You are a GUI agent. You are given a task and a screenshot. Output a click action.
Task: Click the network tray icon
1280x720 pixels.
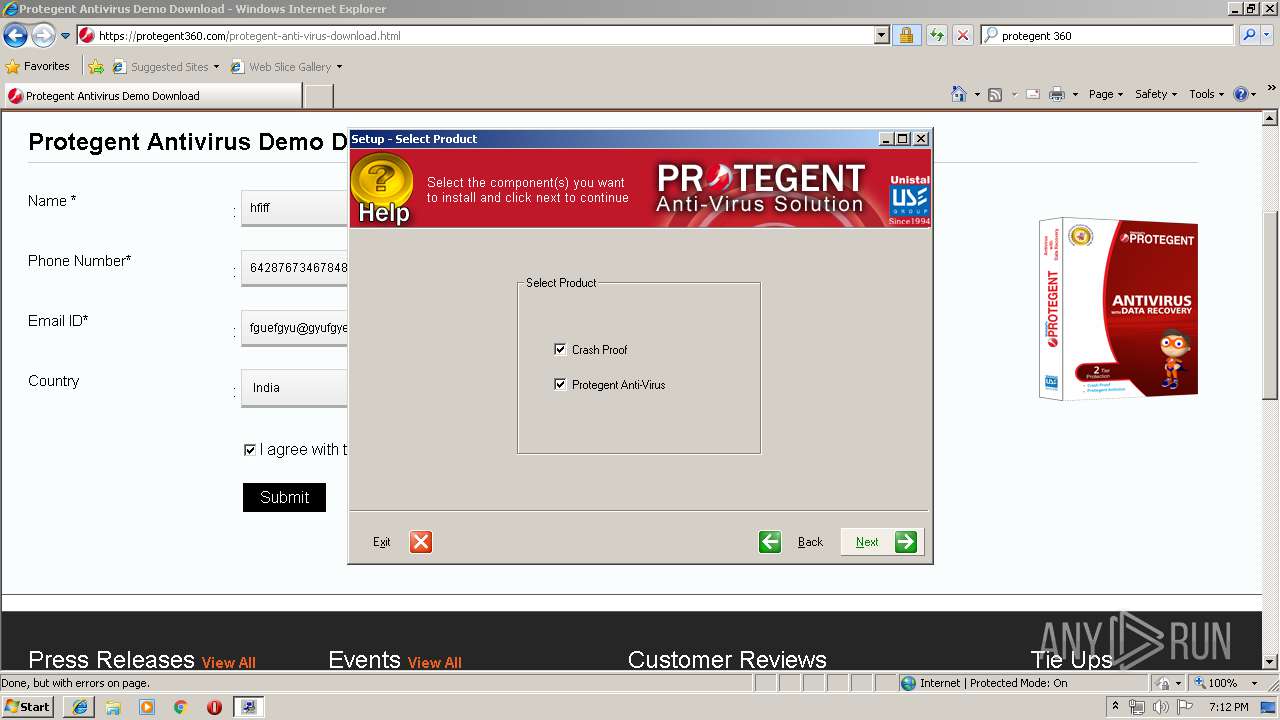[x=1137, y=707]
